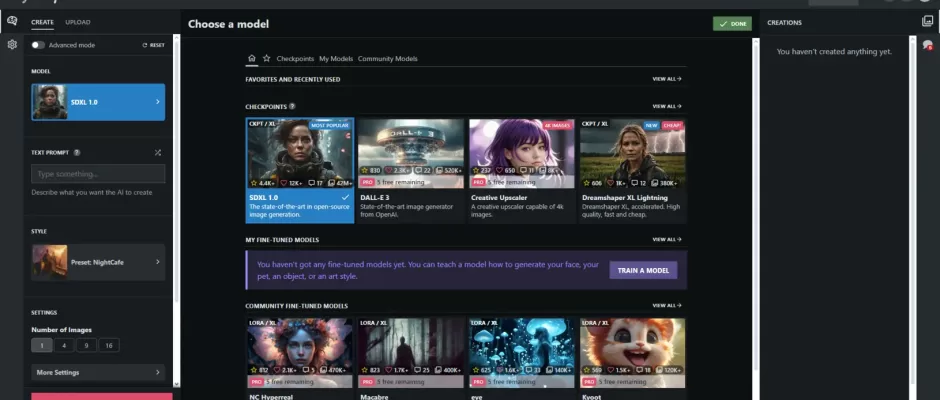This screenshot has width=940, height=400.
Task: Click the text prompt input field
Action: coord(98,174)
